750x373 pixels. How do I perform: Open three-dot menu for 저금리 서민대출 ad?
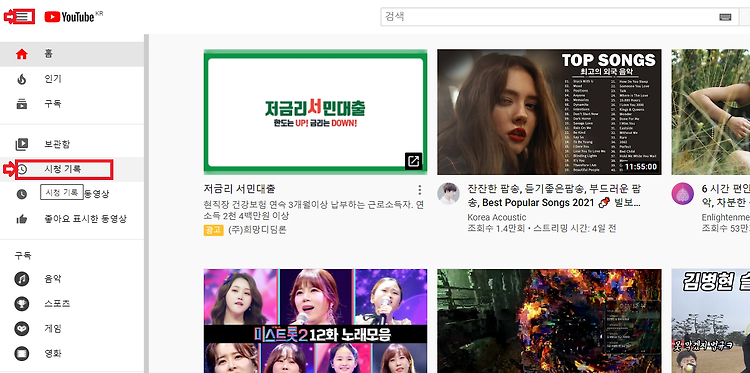[420, 190]
